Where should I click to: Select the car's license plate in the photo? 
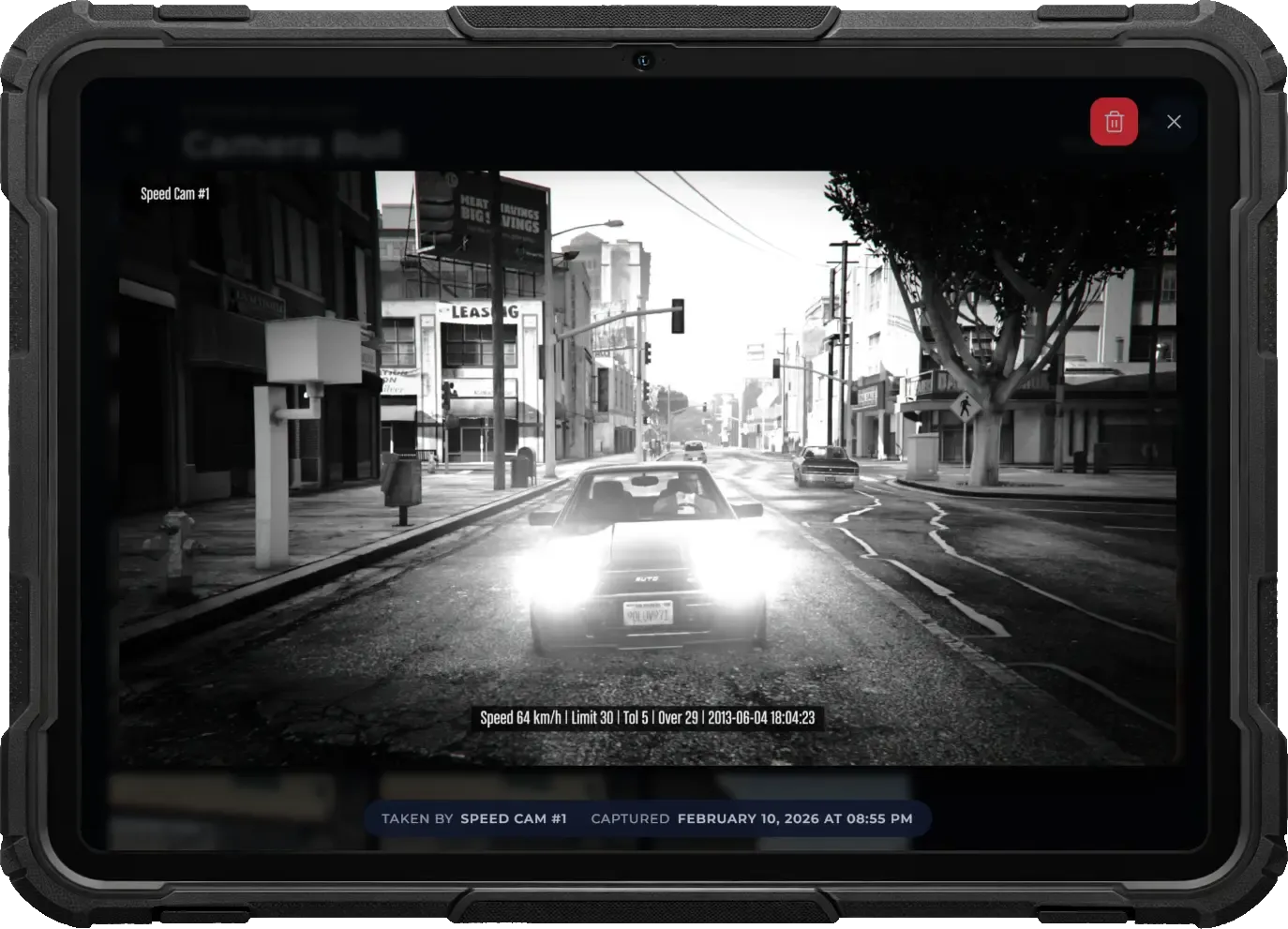pyautogui.click(x=649, y=617)
